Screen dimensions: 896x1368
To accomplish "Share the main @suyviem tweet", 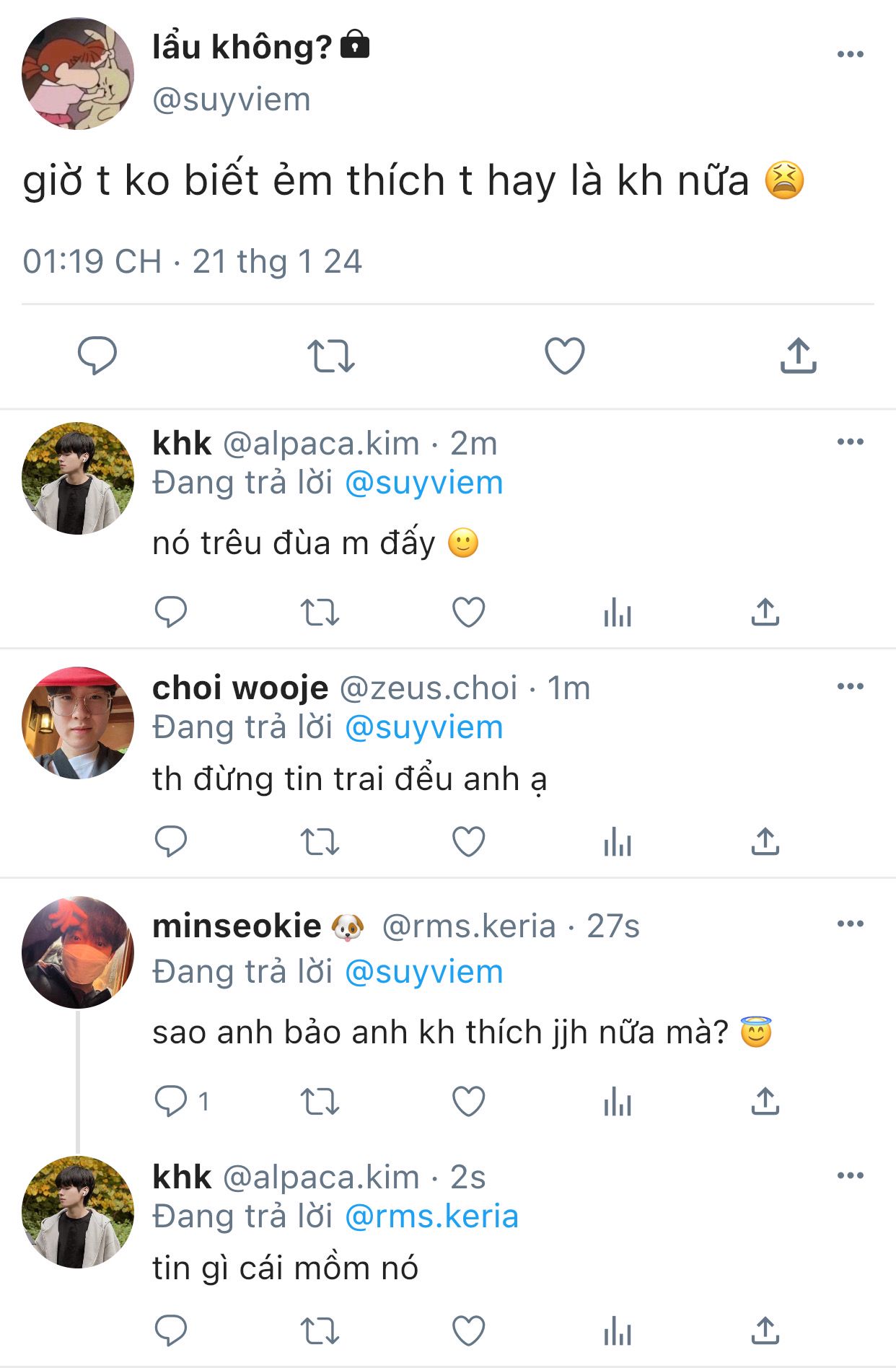I will [798, 356].
